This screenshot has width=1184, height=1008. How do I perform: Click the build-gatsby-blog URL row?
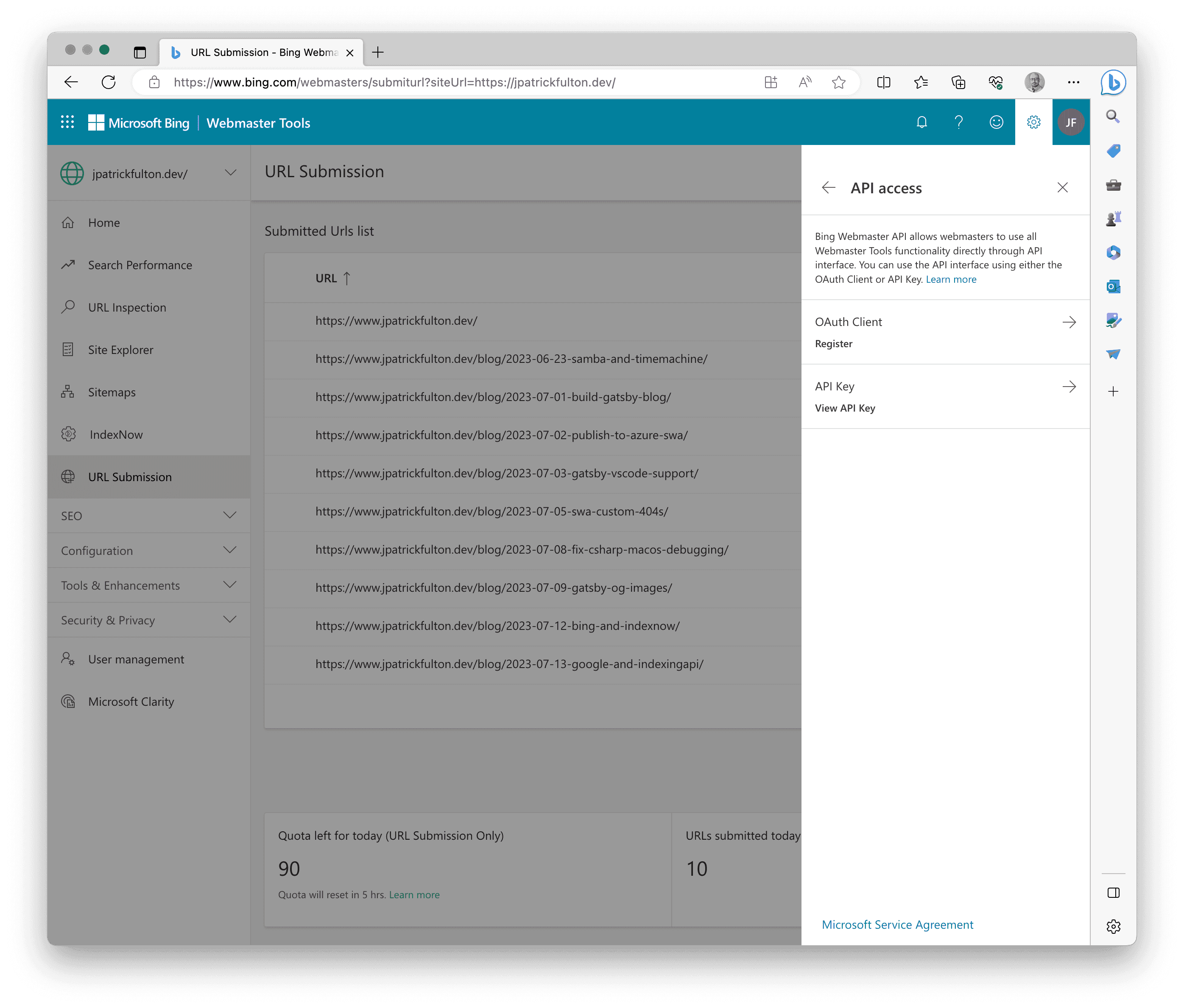pos(533,397)
